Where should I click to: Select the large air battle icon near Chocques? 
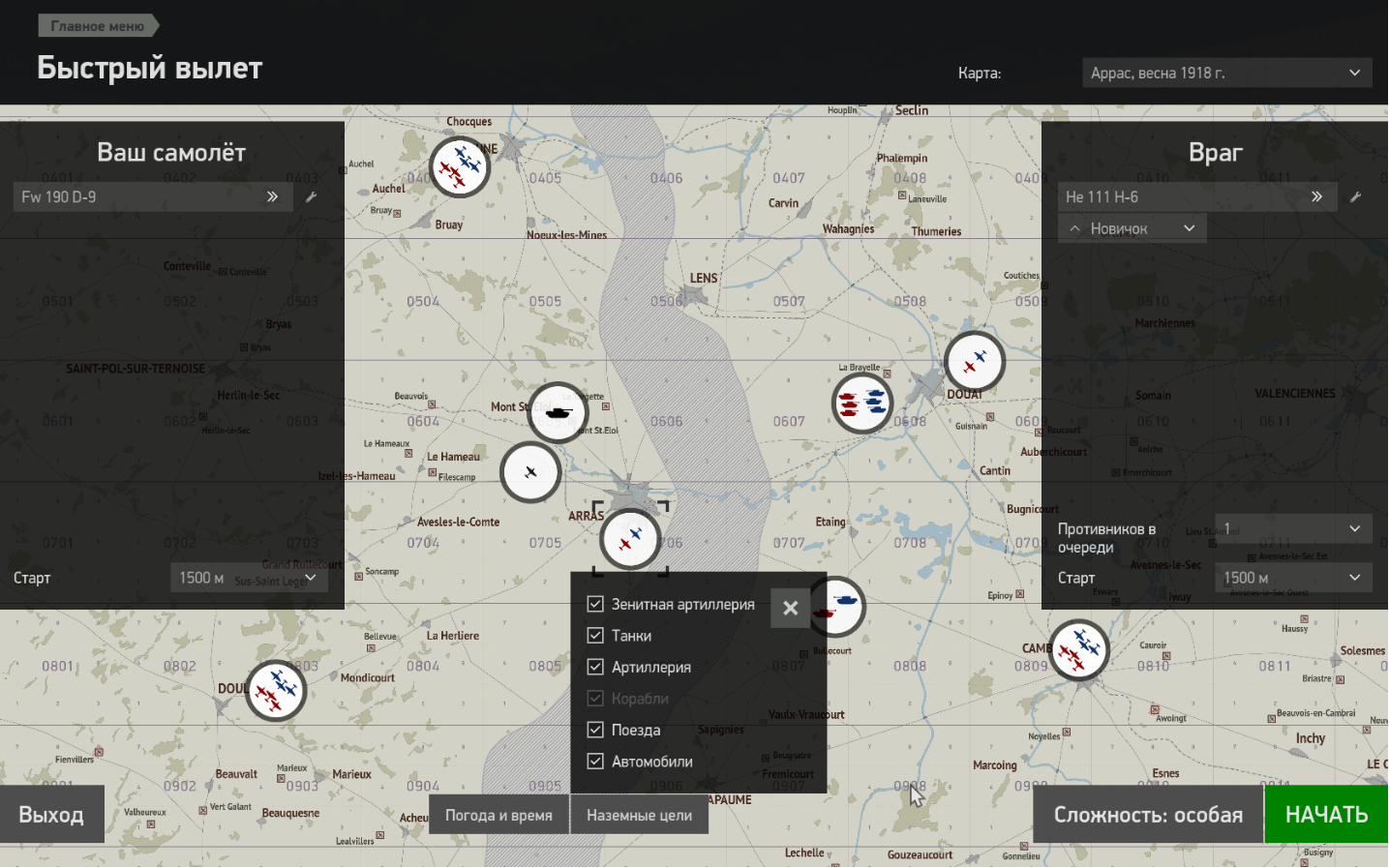[x=460, y=166]
